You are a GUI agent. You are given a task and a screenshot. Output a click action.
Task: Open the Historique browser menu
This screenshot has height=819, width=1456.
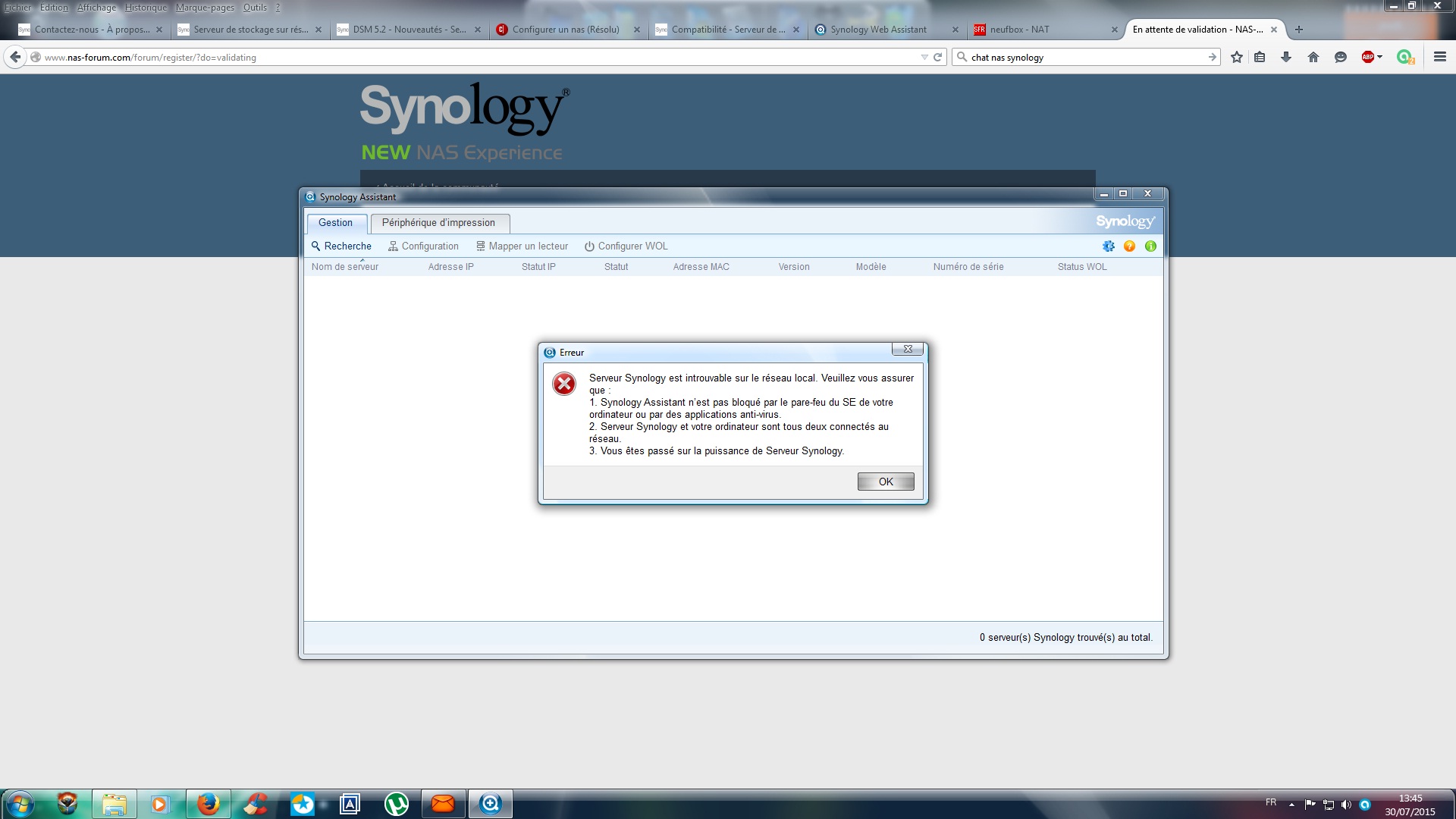[146, 8]
